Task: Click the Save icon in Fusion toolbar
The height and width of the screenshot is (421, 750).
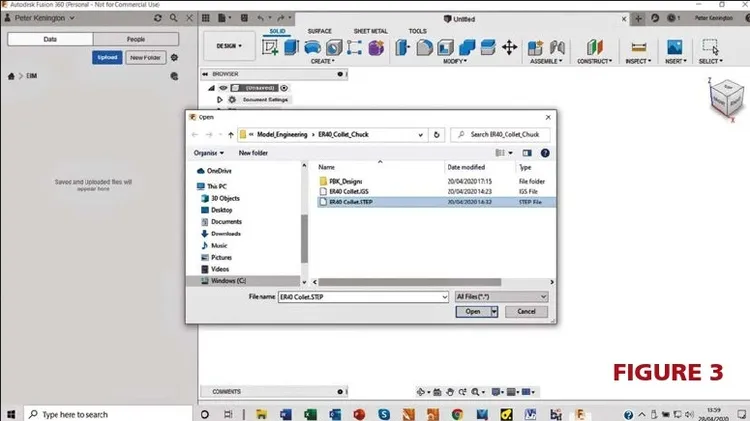Action: (244, 18)
